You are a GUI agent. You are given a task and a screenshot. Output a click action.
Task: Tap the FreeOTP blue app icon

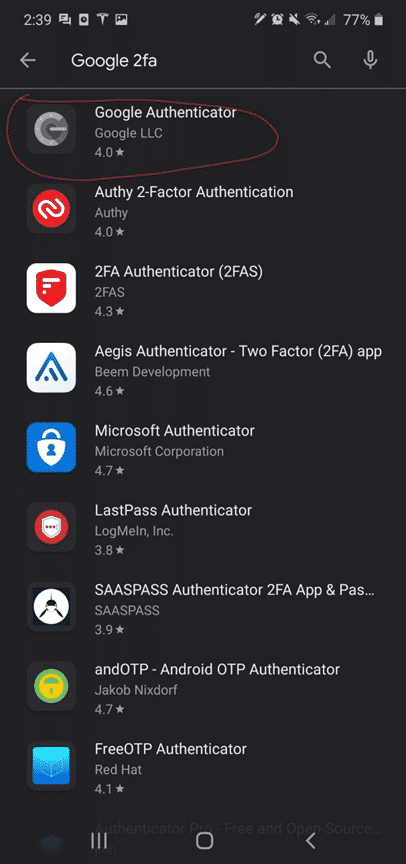pos(51,765)
